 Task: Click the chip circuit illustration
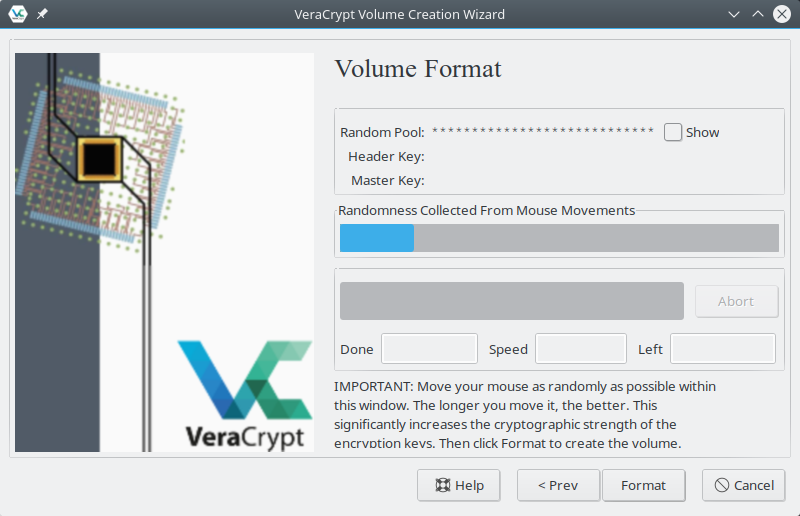coord(100,157)
